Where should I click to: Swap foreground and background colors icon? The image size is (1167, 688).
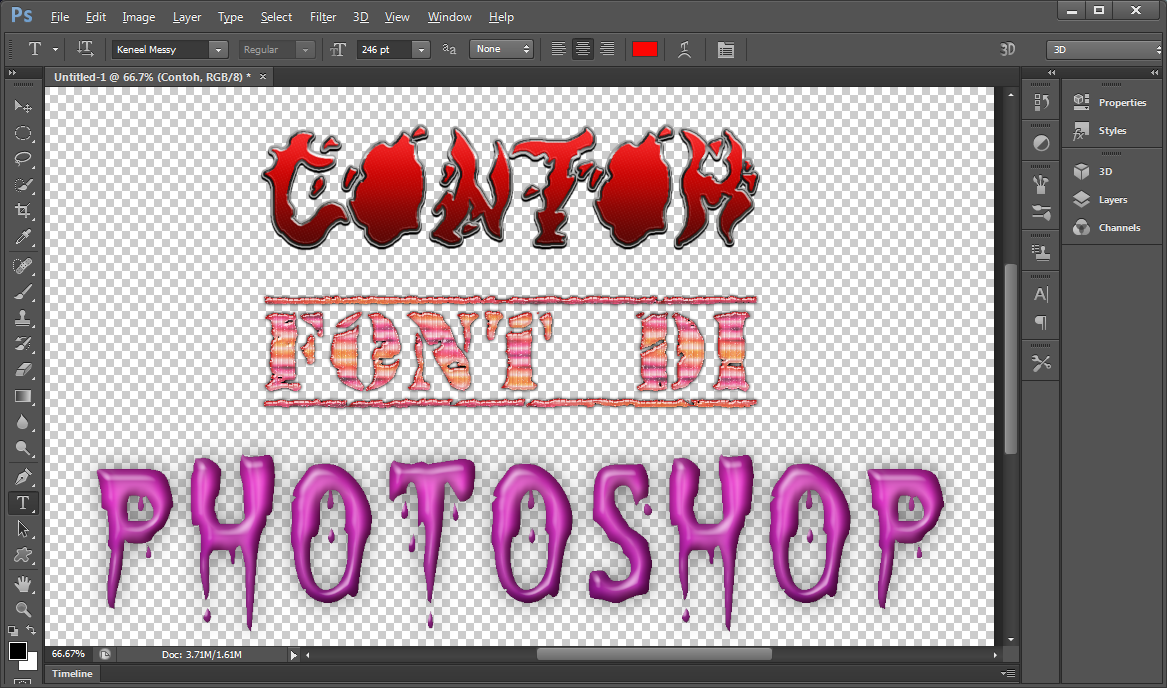[31, 631]
